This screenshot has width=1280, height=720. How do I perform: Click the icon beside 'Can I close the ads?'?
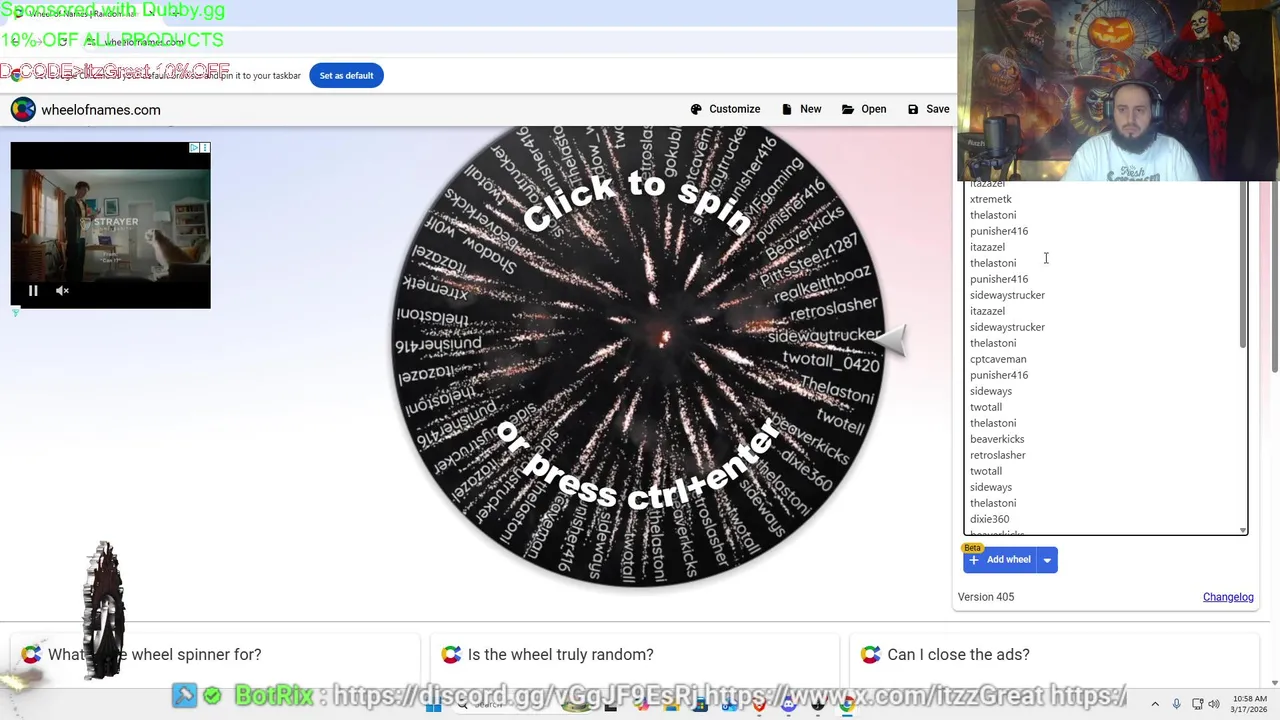[x=871, y=654]
